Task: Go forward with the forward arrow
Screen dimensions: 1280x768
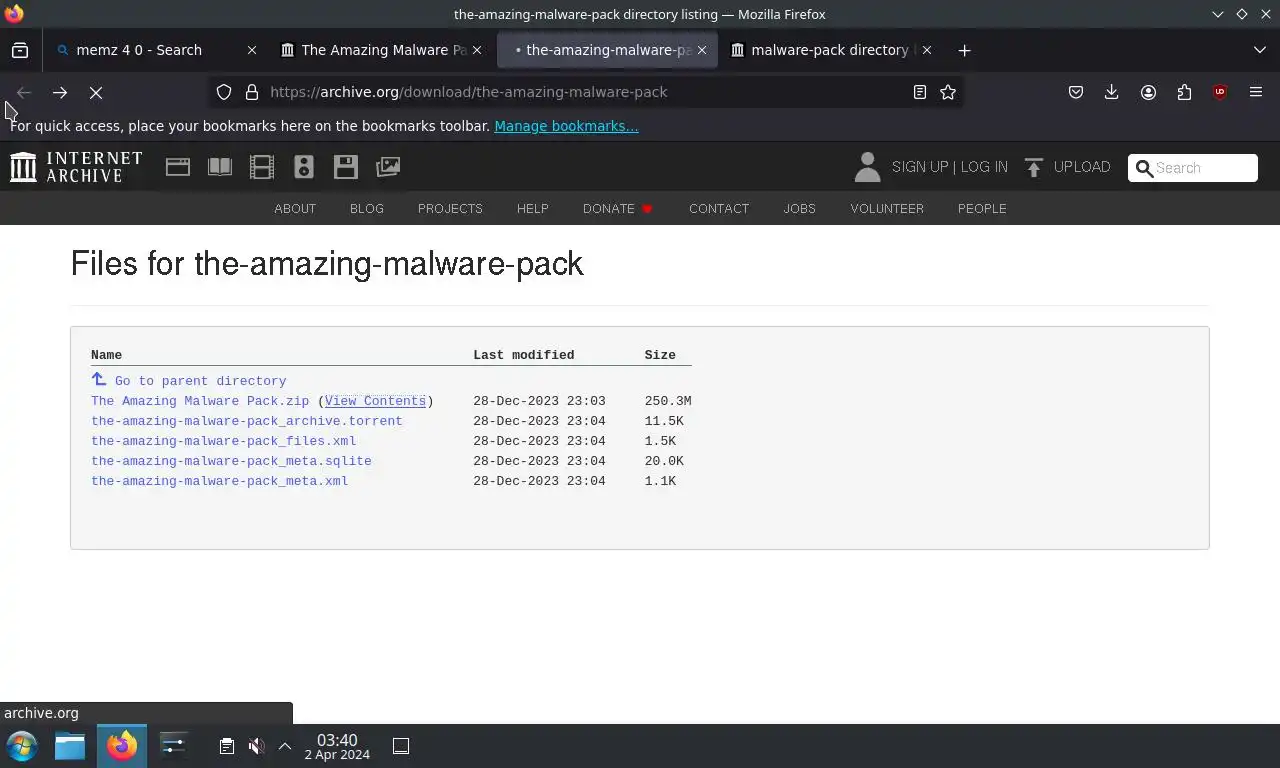Action: click(x=60, y=92)
